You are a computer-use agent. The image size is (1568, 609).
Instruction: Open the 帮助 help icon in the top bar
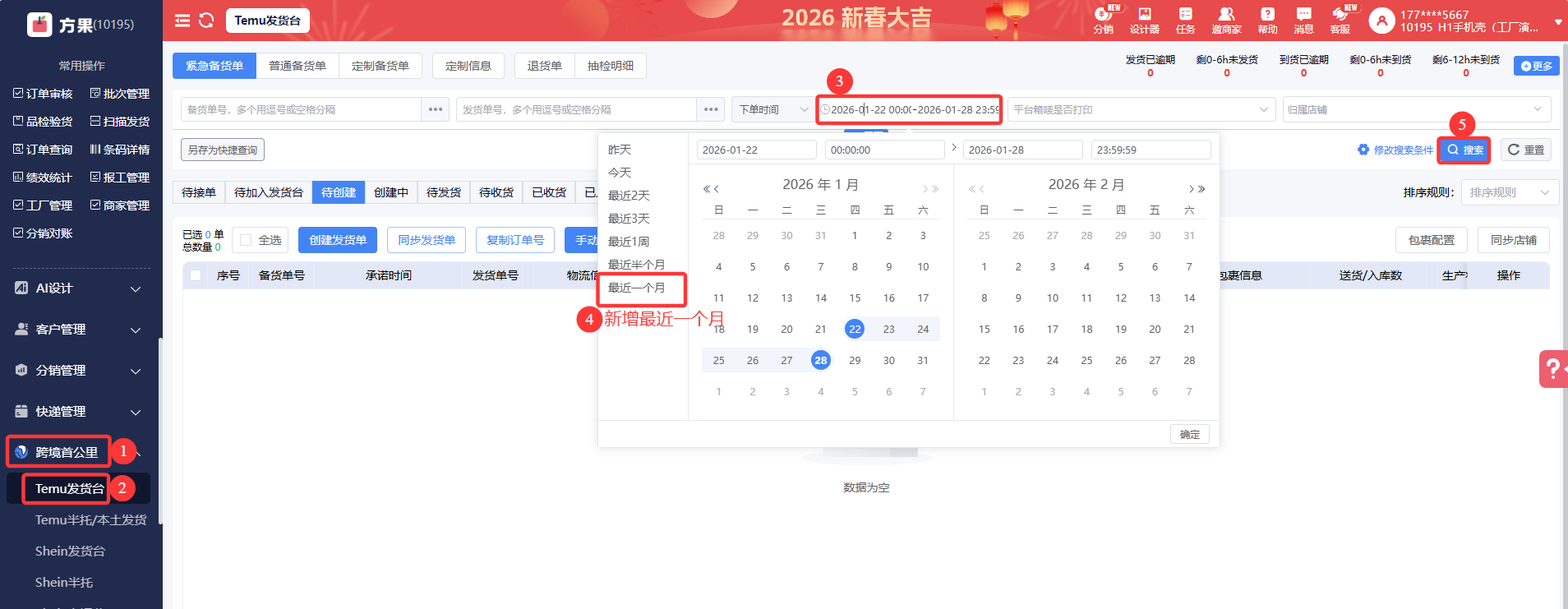click(x=1267, y=21)
